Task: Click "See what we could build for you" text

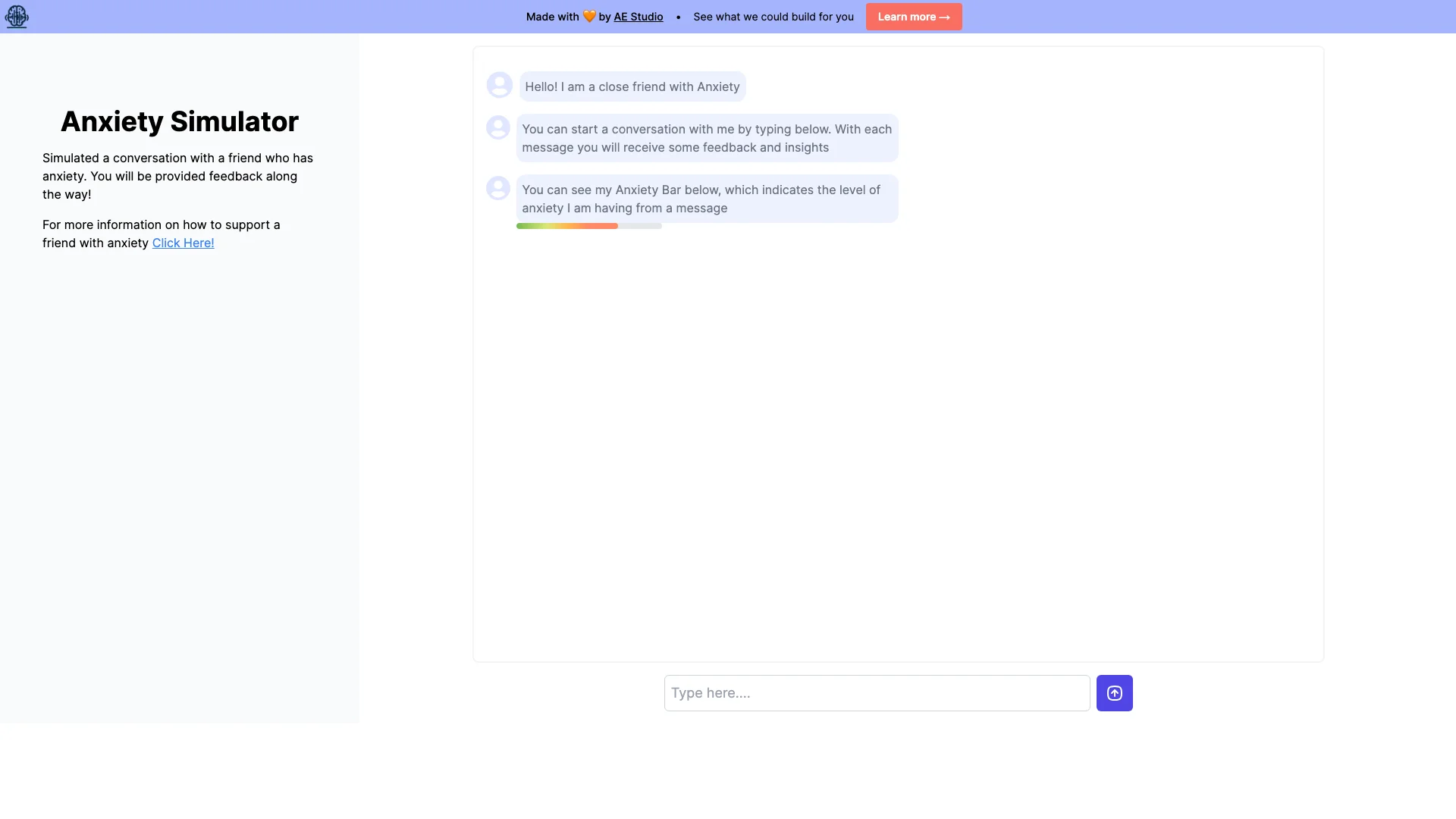Action: click(773, 17)
